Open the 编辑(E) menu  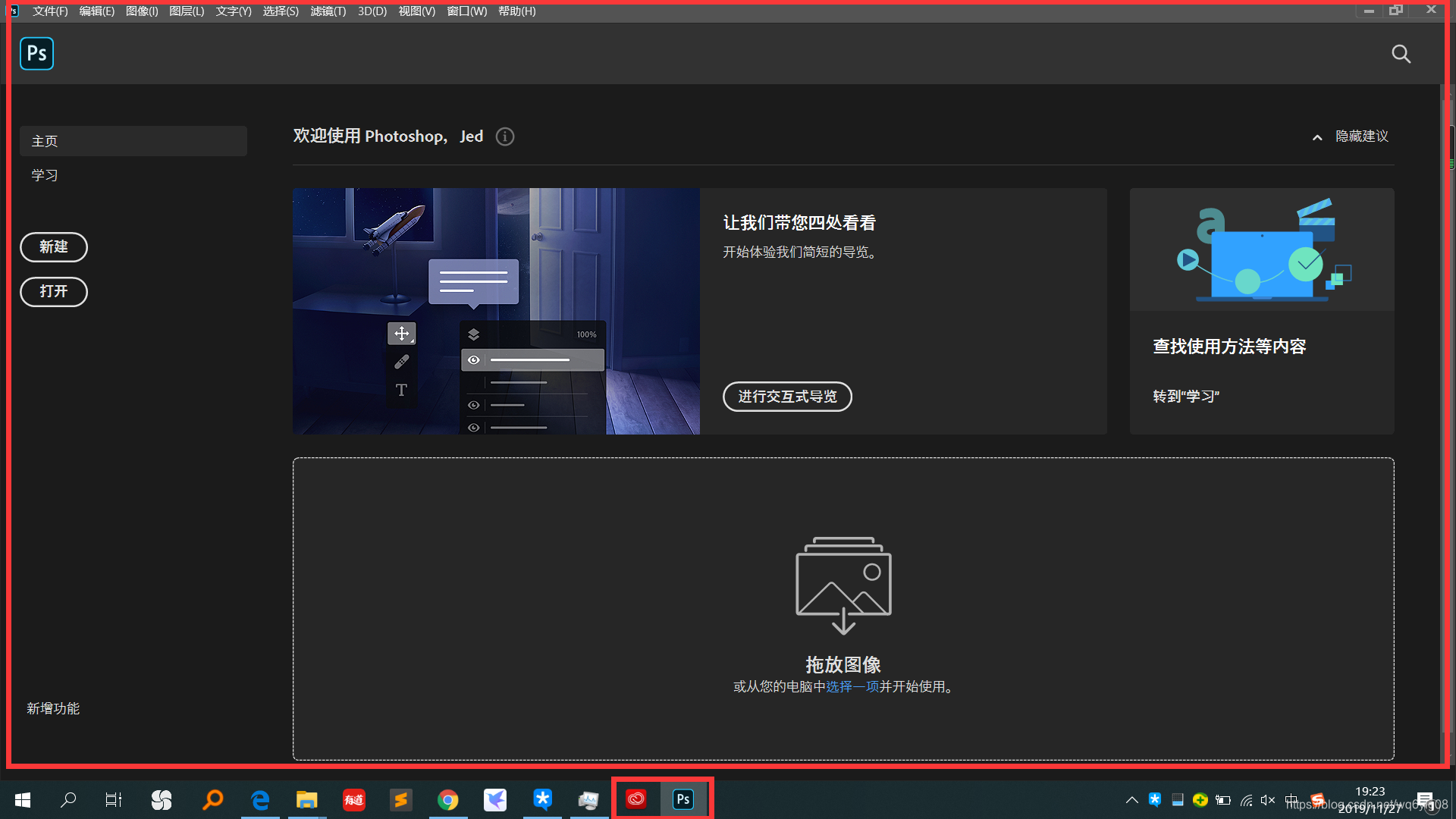(97, 11)
